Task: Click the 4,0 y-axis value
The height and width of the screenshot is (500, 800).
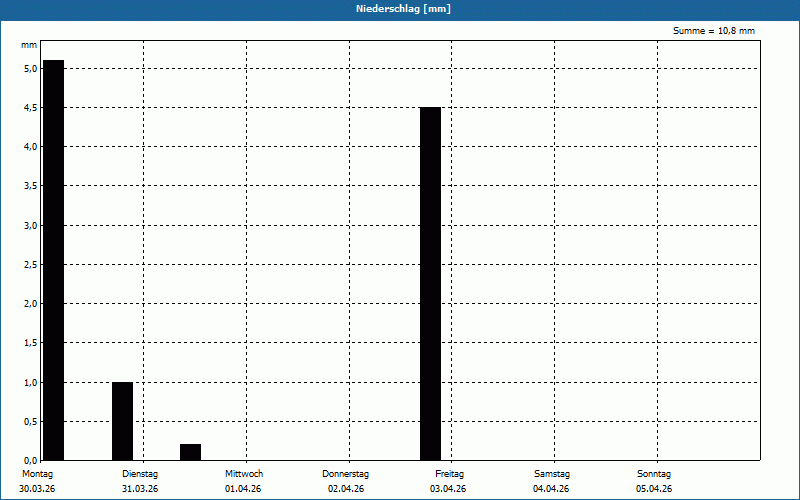Action: coord(31,147)
